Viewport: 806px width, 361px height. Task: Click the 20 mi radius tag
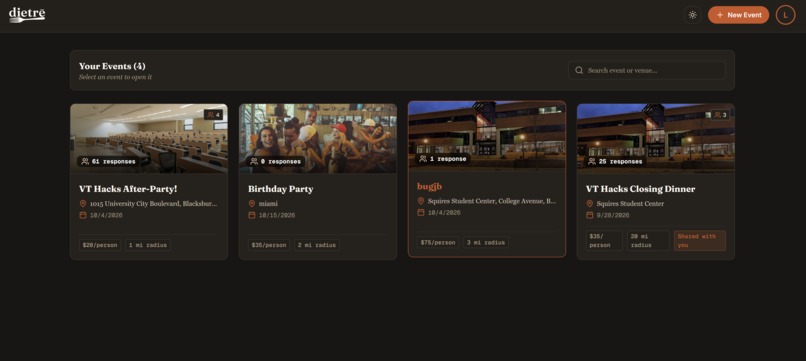click(x=648, y=241)
